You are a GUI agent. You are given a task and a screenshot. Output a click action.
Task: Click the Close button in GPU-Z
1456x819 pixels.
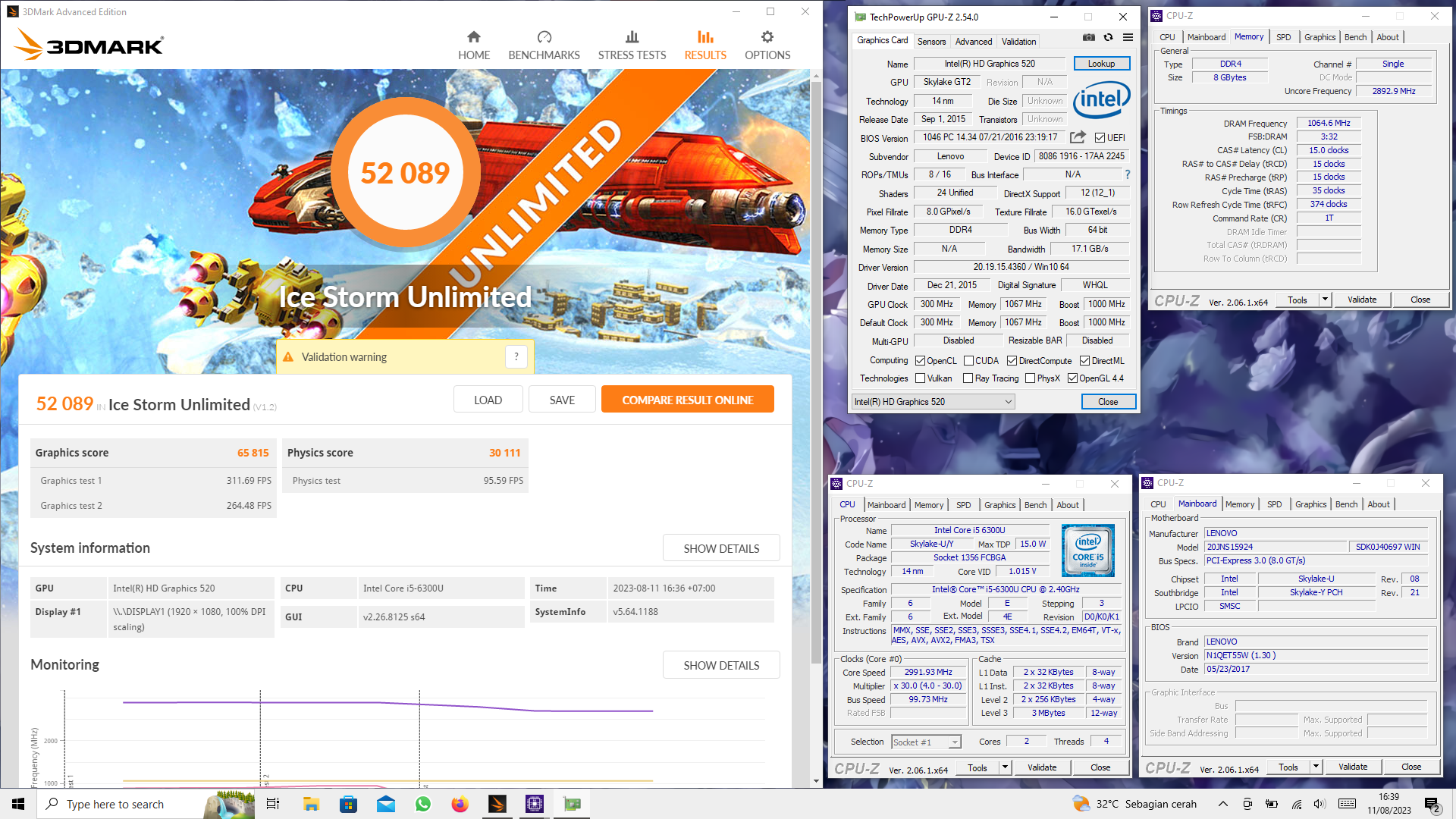[1108, 402]
